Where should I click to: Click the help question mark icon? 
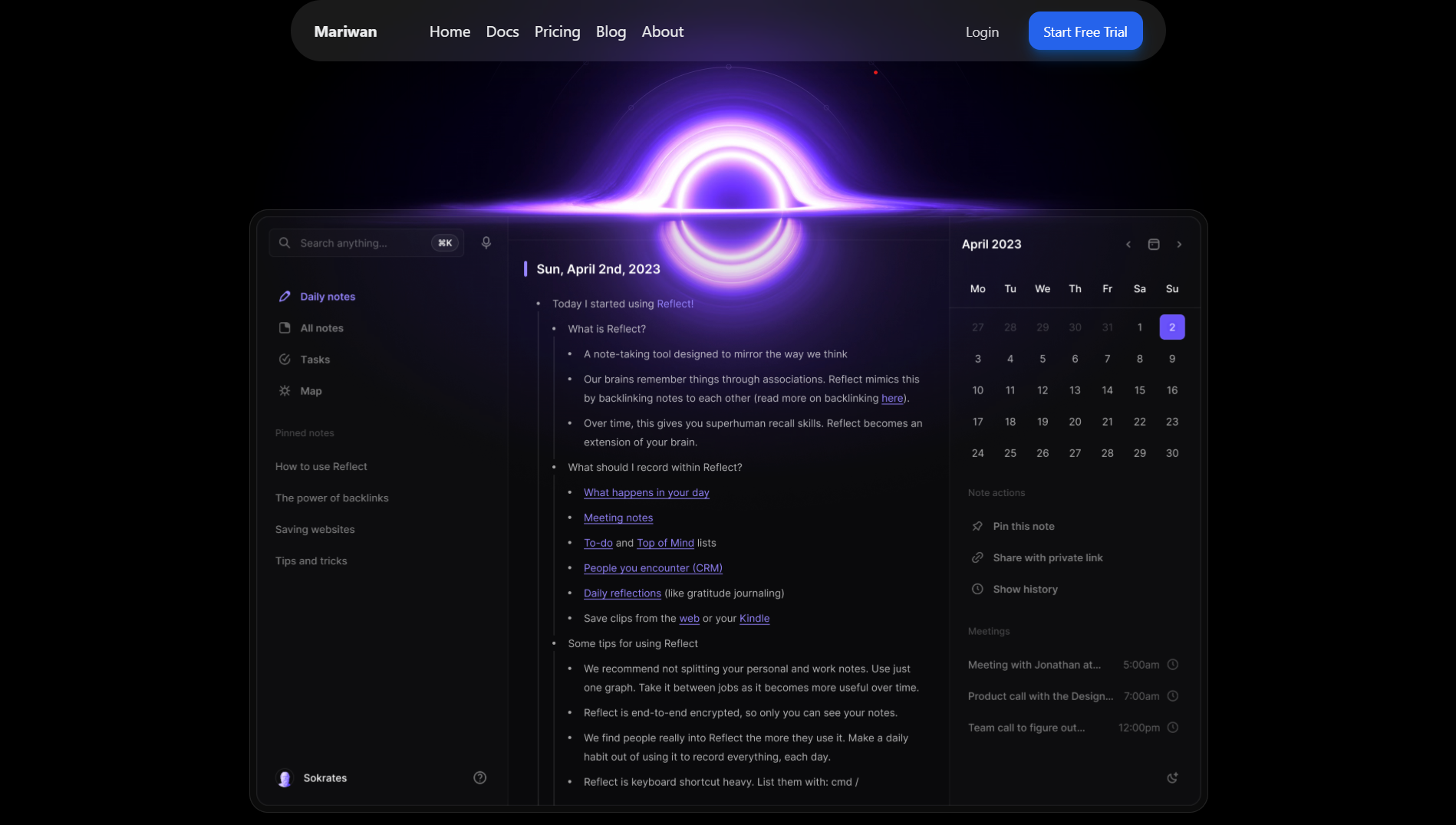[x=480, y=777]
